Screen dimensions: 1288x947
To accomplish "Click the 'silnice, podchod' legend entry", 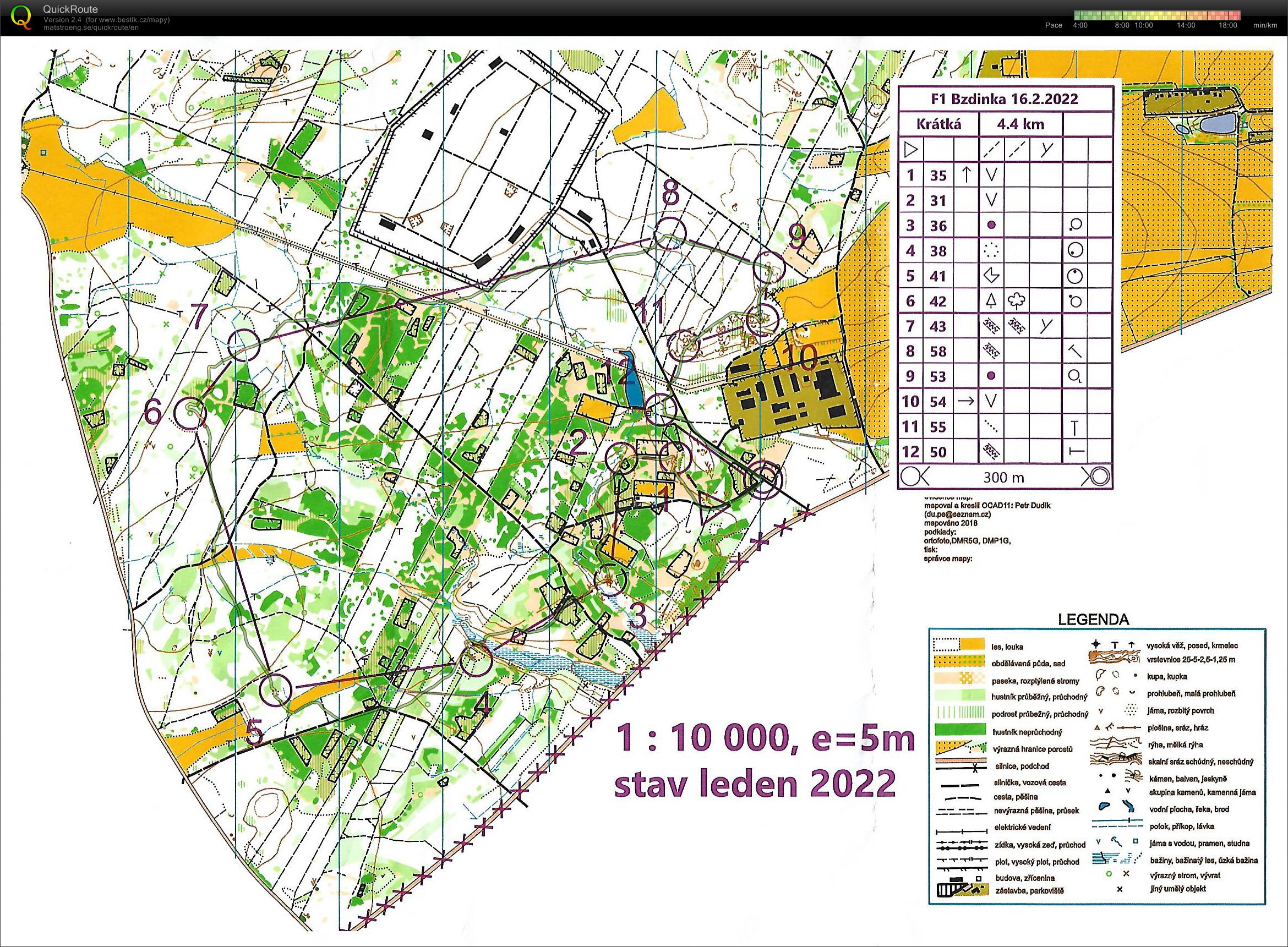I will [1022, 766].
